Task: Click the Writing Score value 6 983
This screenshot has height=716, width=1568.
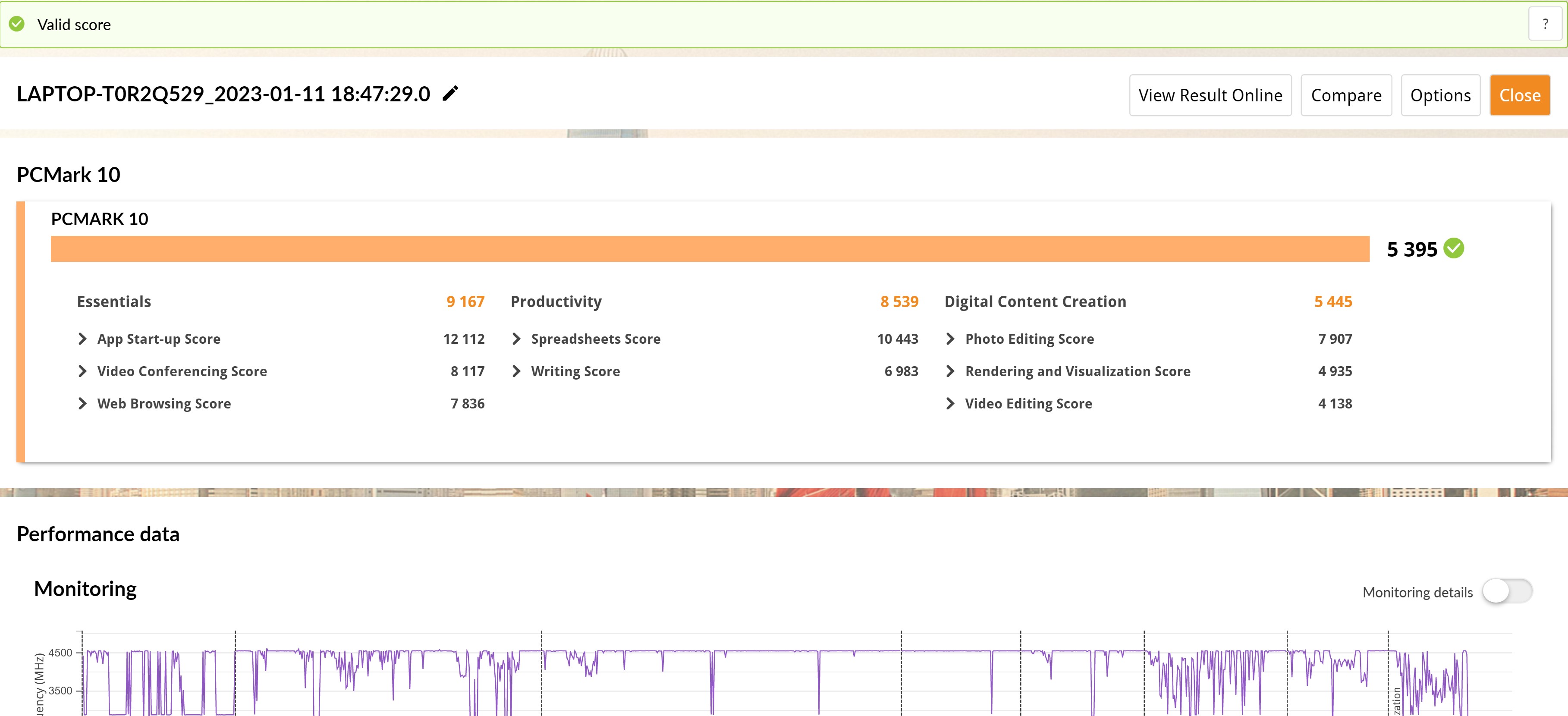Action: click(x=901, y=371)
